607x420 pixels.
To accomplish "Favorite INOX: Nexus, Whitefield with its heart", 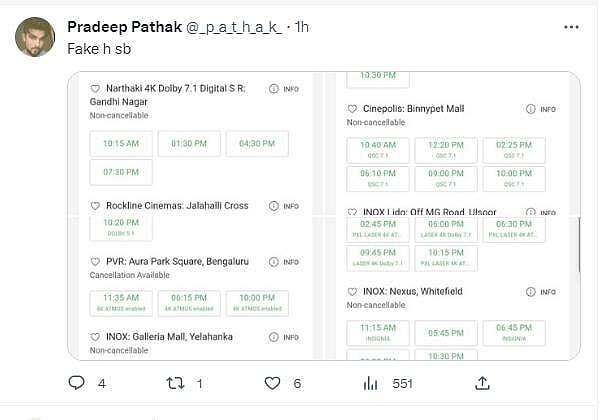I will point(353,291).
